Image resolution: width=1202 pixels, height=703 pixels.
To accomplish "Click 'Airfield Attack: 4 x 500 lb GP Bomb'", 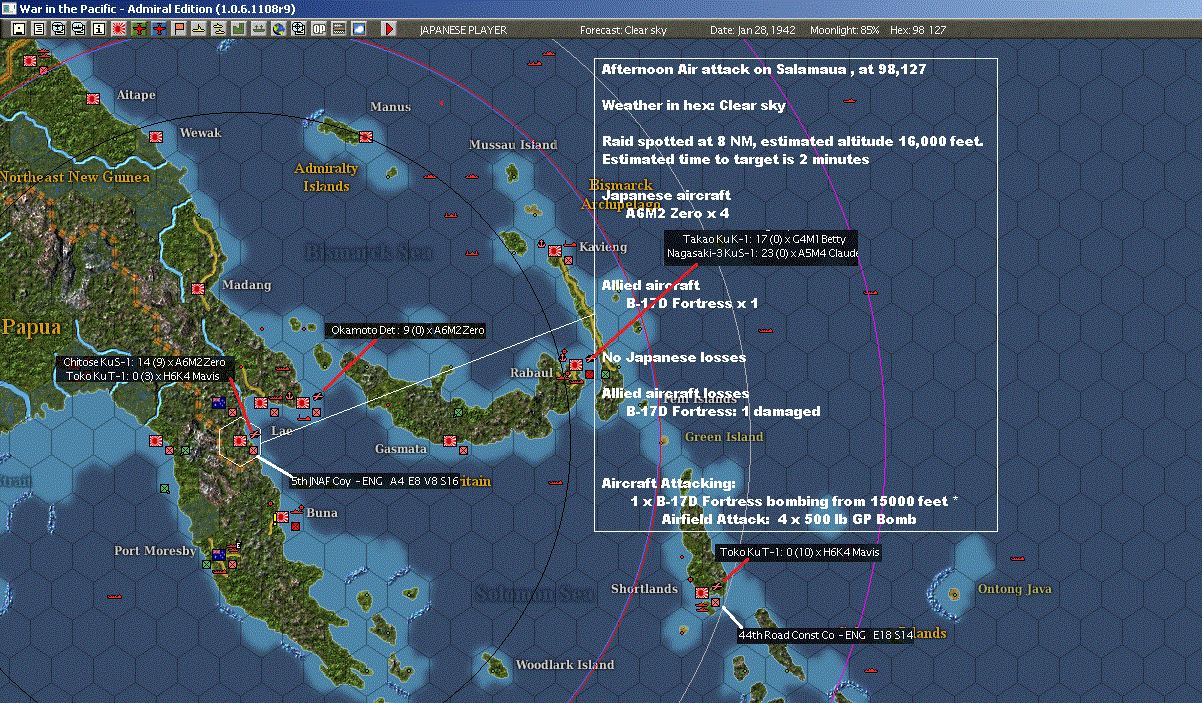I will pos(789,519).
